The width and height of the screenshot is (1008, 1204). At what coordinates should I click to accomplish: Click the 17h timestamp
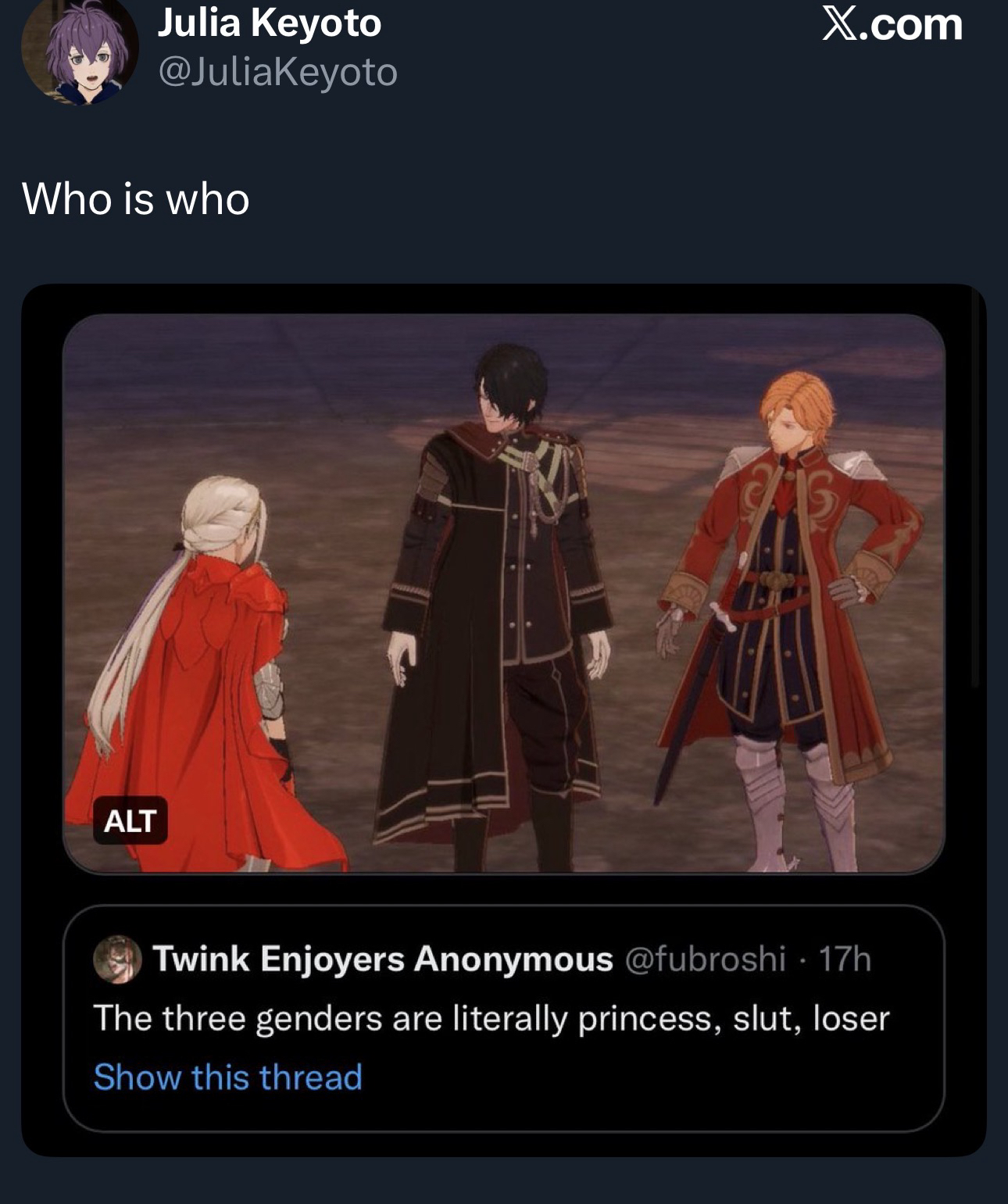(845, 959)
